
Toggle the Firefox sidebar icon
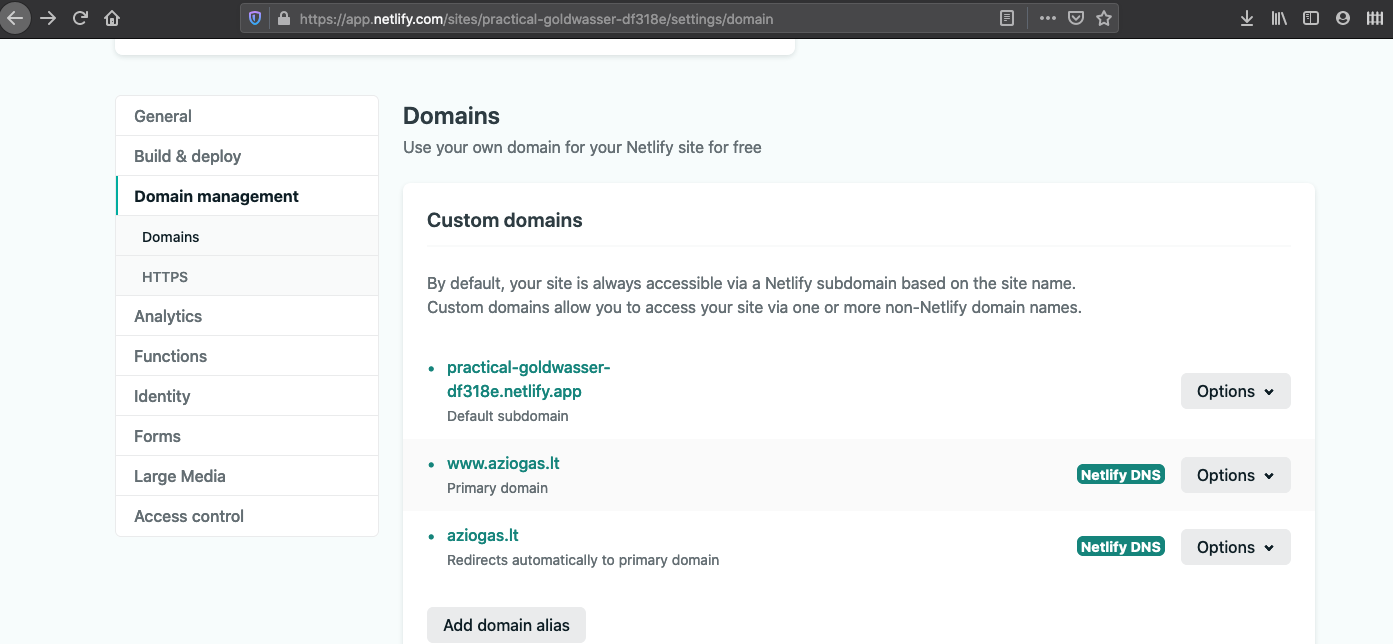(x=1310, y=17)
